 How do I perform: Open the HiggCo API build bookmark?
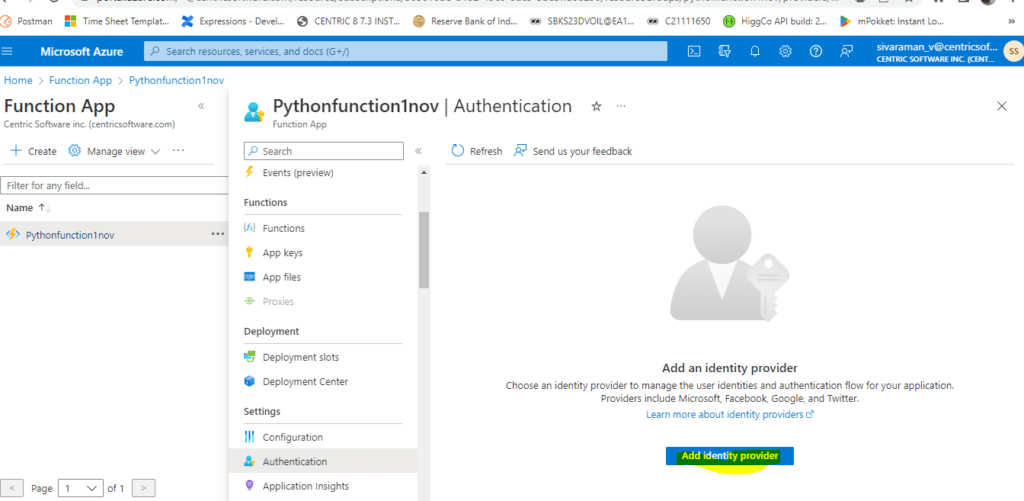776,21
